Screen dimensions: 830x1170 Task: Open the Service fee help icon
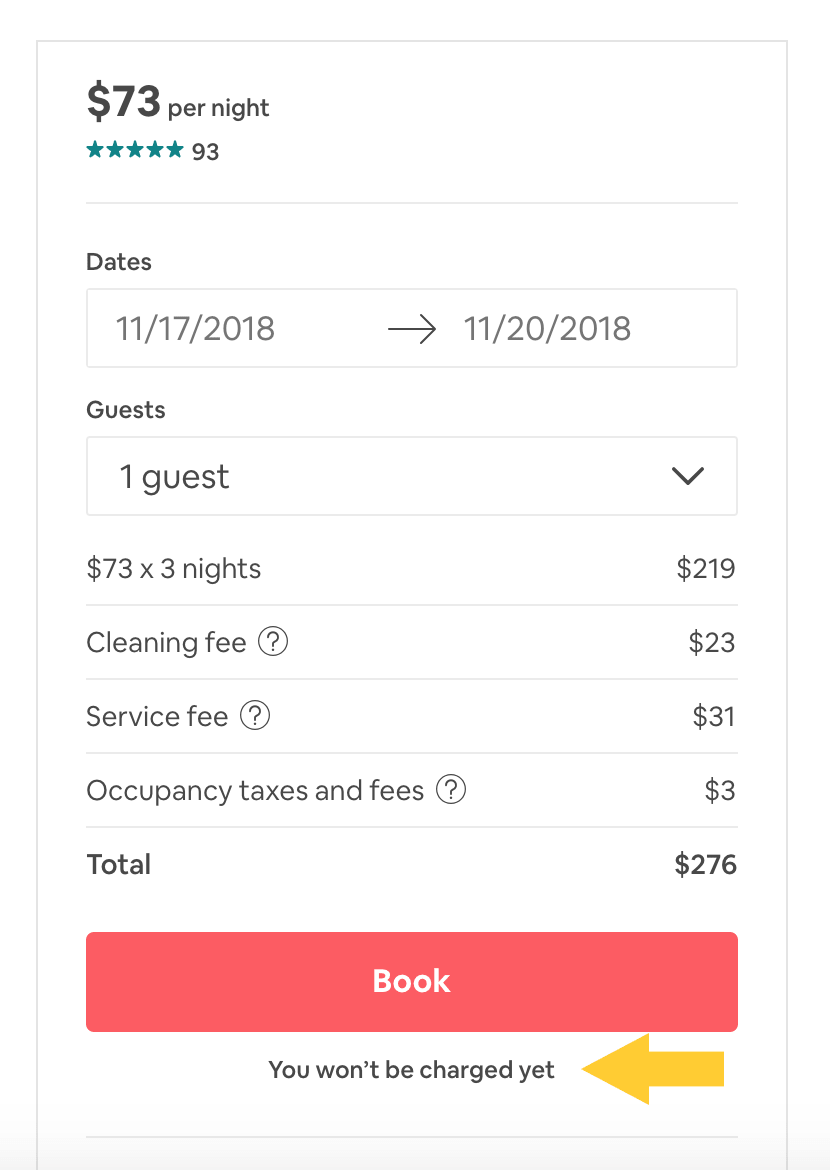point(256,716)
